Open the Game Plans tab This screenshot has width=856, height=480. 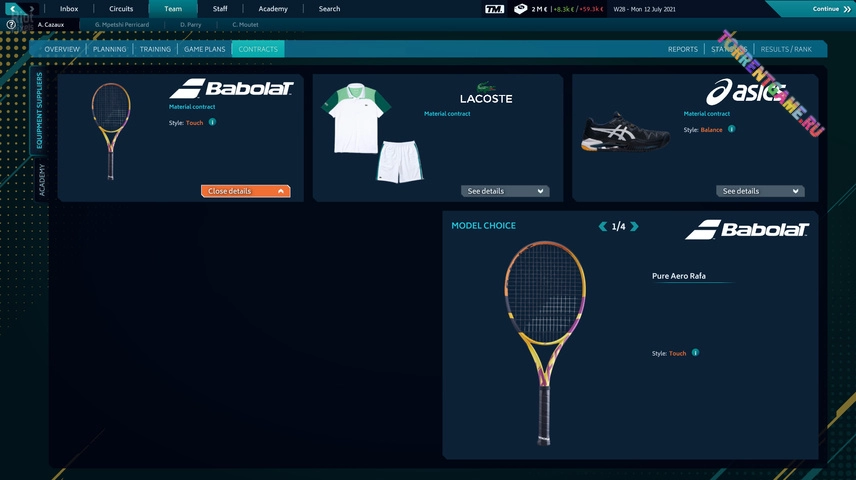coord(204,49)
